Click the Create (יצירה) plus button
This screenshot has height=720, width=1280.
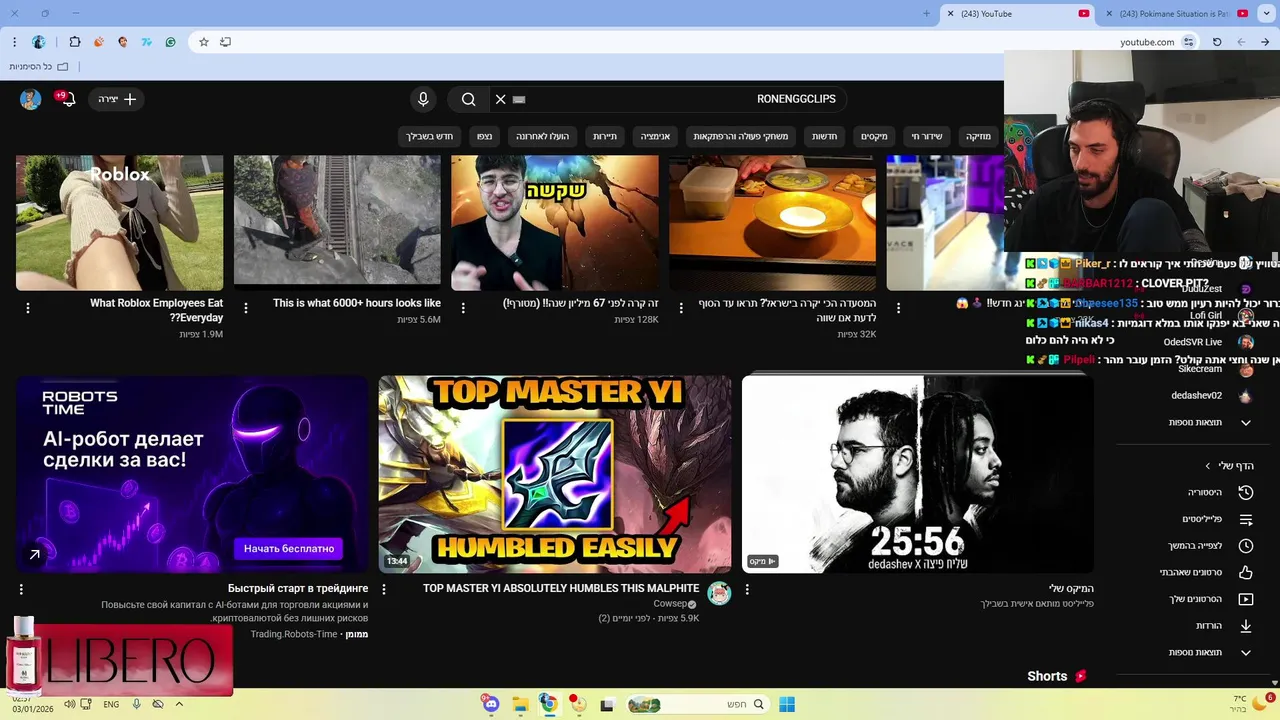117,99
